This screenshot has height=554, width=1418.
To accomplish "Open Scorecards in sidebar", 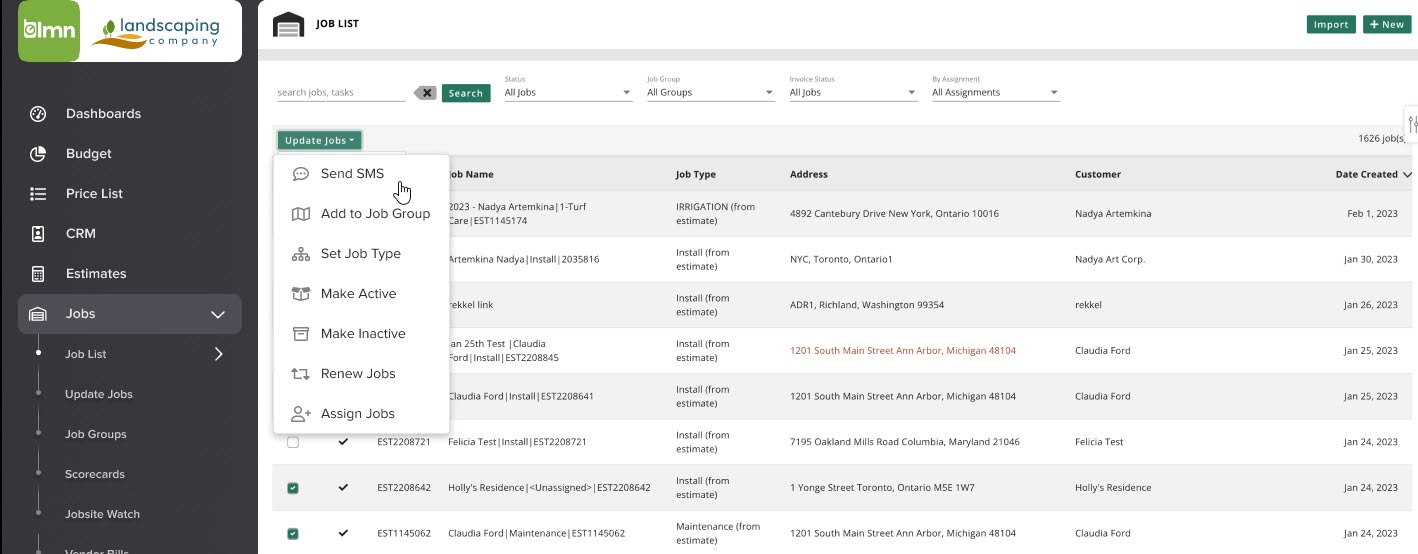I will pyautogui.click(x=95, y=474).
